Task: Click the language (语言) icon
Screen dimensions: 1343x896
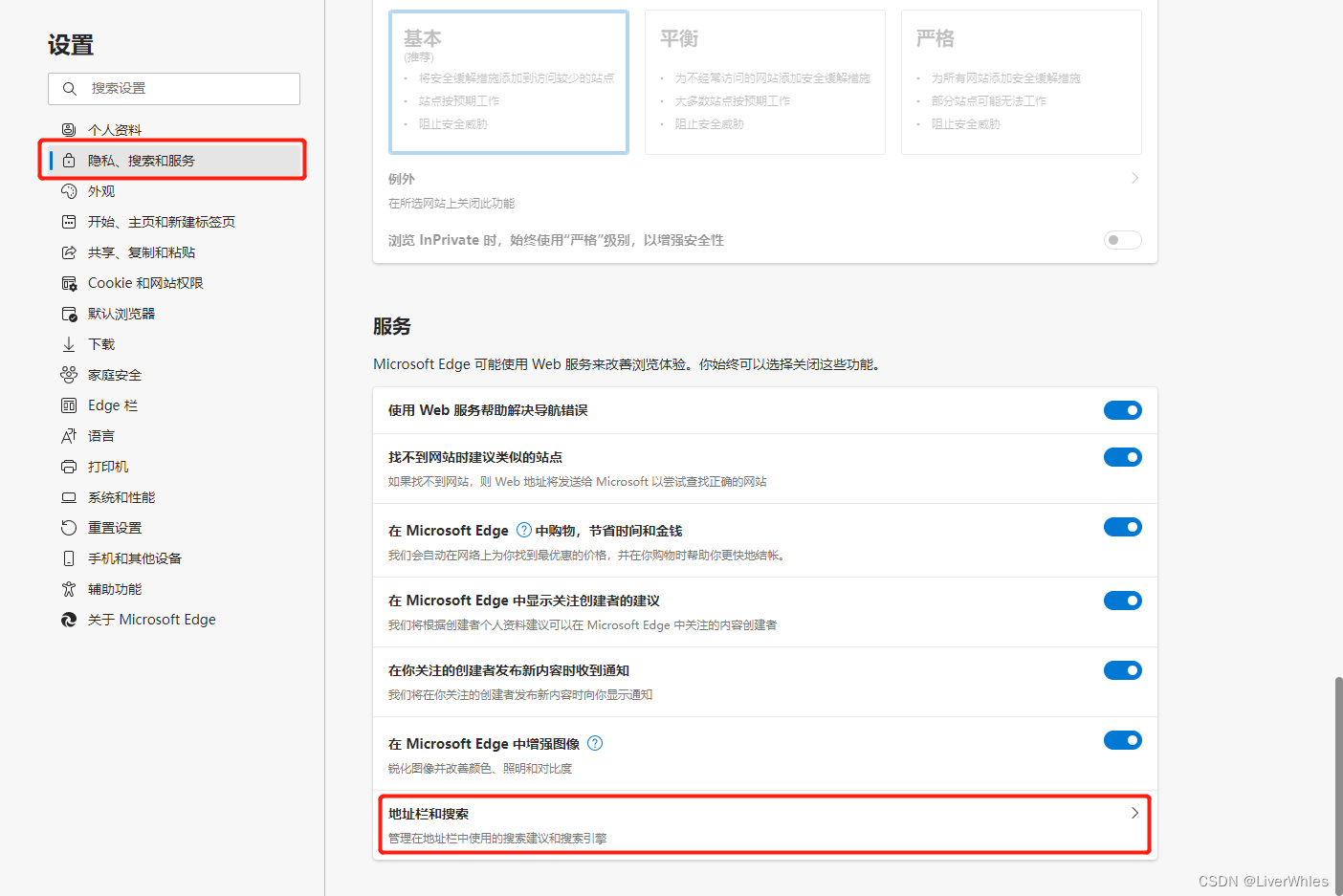Action: point(69,436)
